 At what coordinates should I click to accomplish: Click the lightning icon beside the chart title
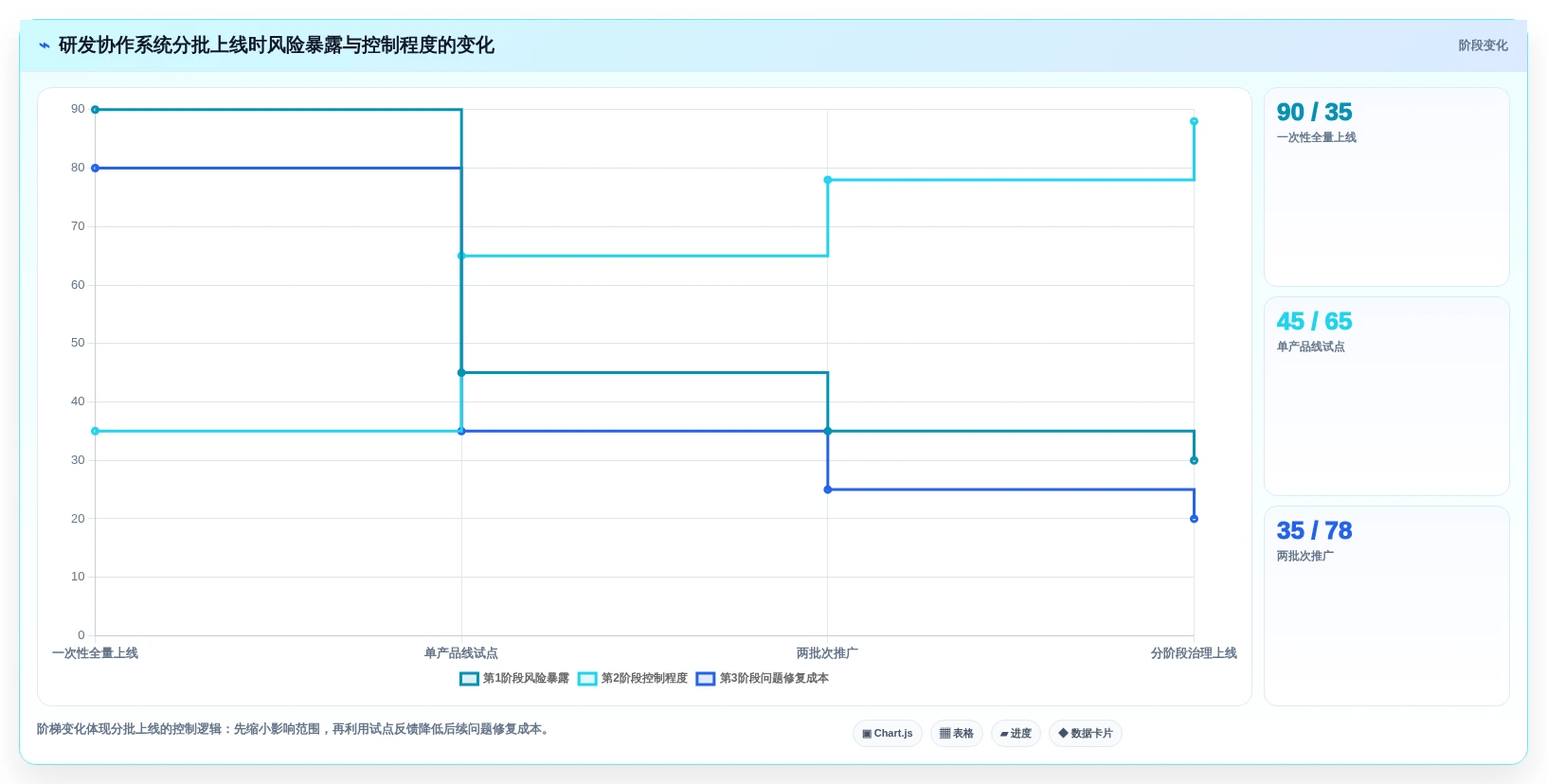coord(44,45)
